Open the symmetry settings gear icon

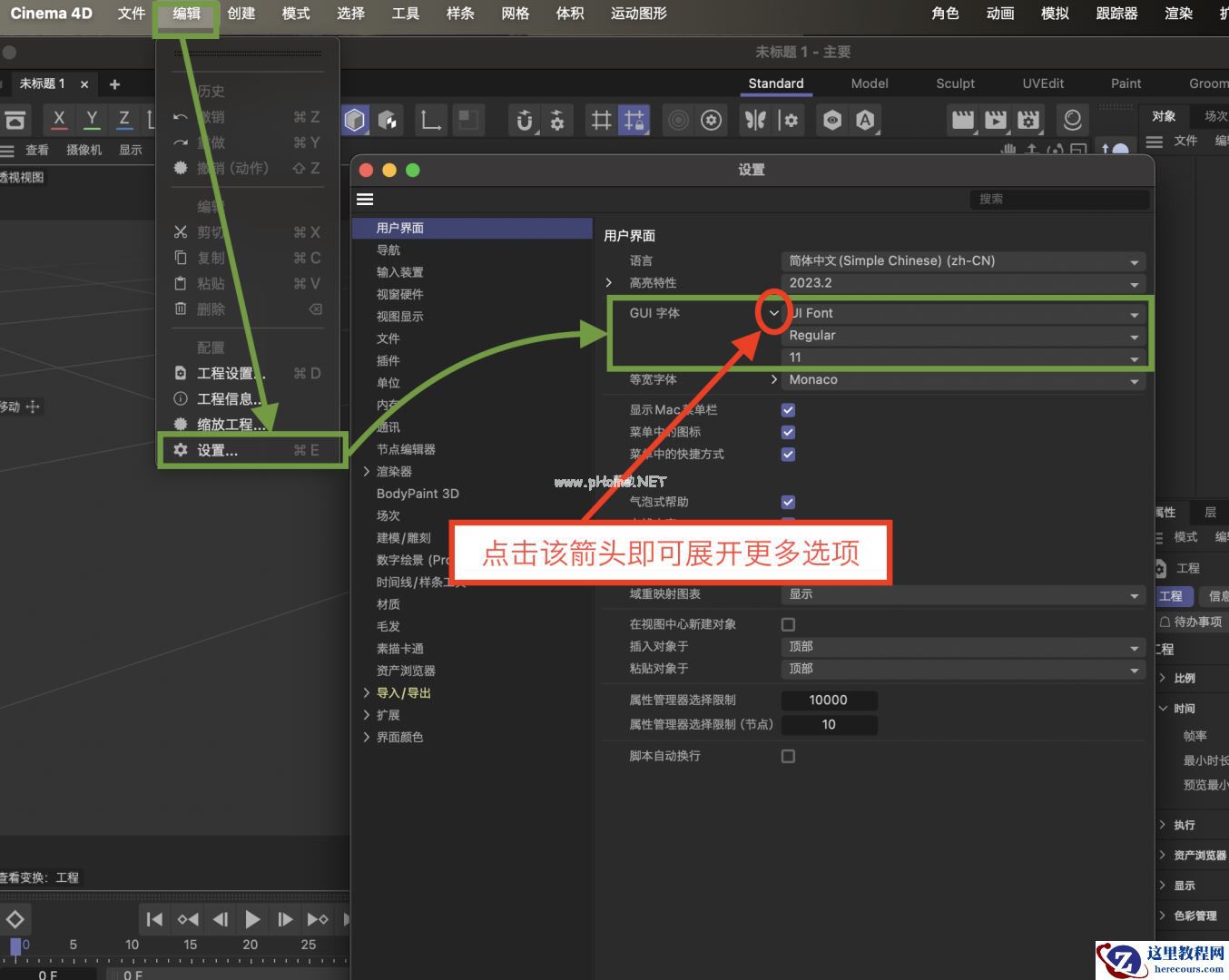[x=790, y=120]
